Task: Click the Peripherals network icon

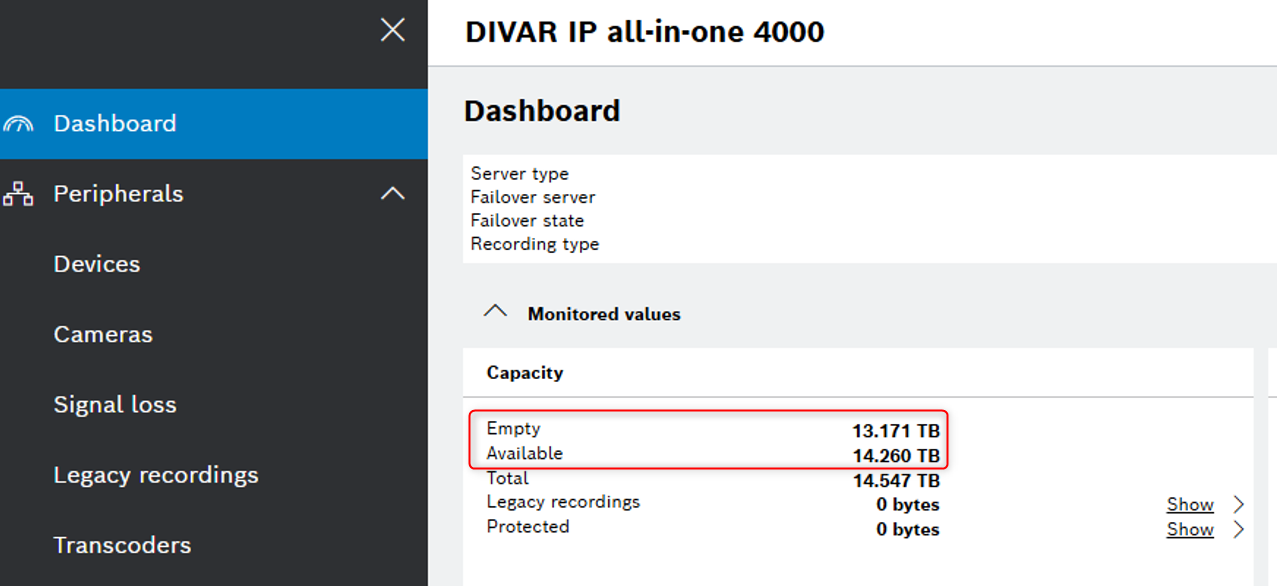Action: coord(18,194)
